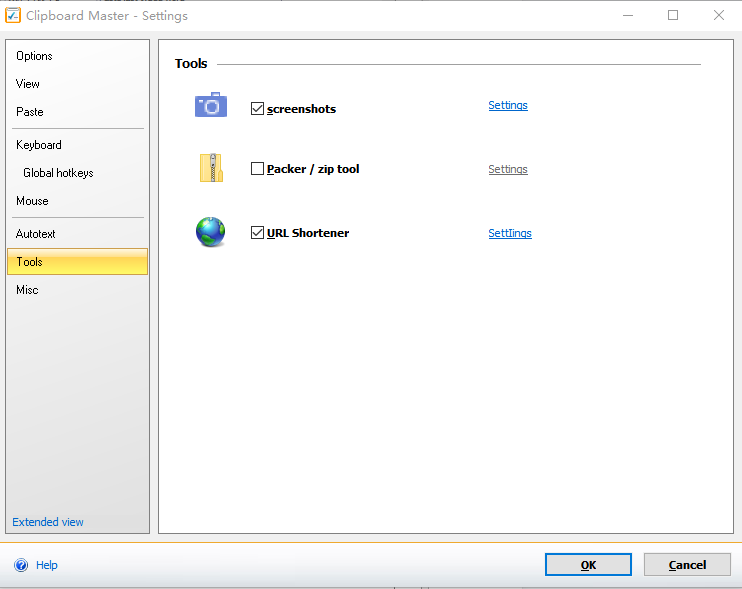Open Settings link for screenshots
Screen dimensions: 742x589
(508, 105)
